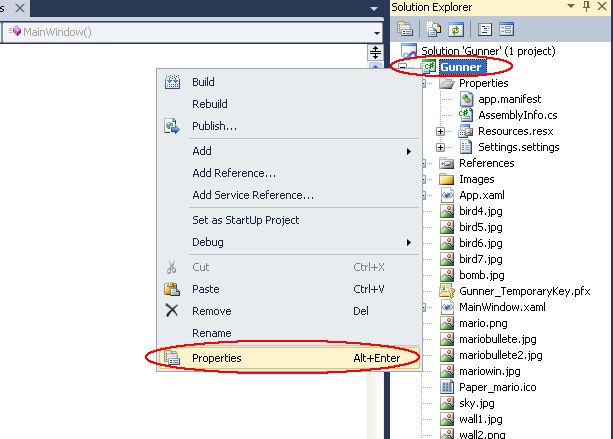613x439 pixels.
Task: Select wall1.jpg in Solution Explorer
Action: pyautogui.click(x=481, y=419)
